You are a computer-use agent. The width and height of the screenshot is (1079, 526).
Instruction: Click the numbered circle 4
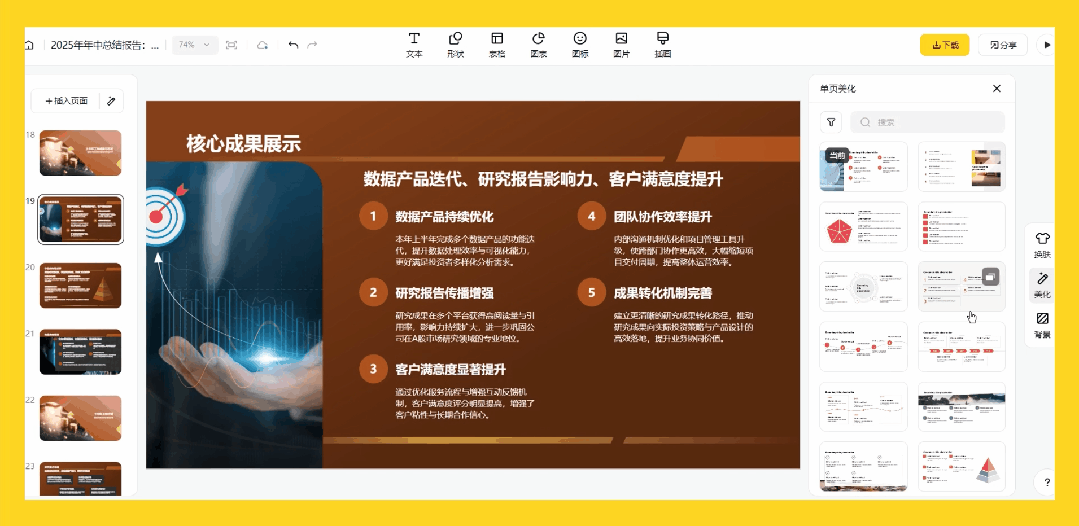pyautogui.click(x=591, y=217)
